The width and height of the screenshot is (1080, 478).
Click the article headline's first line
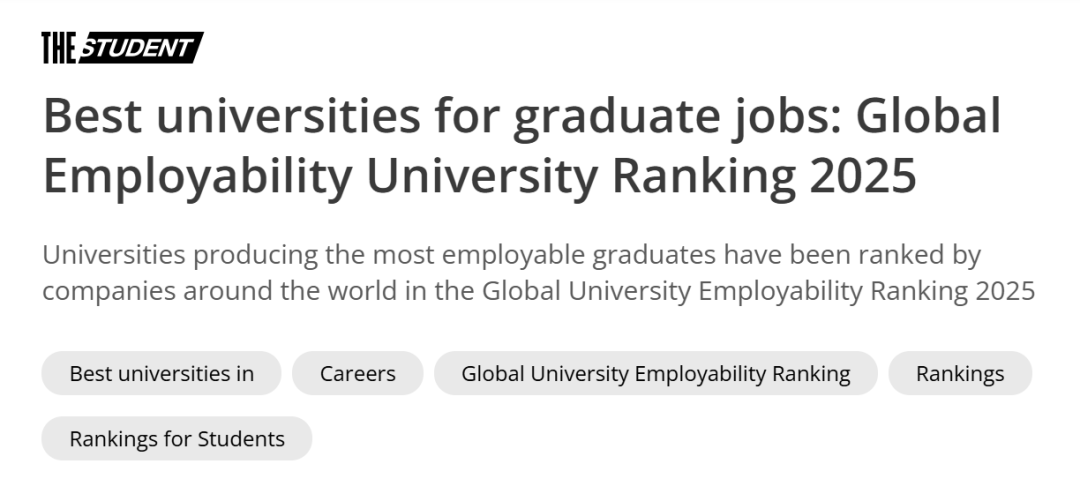pyautogui.click(x=522, y=117)
